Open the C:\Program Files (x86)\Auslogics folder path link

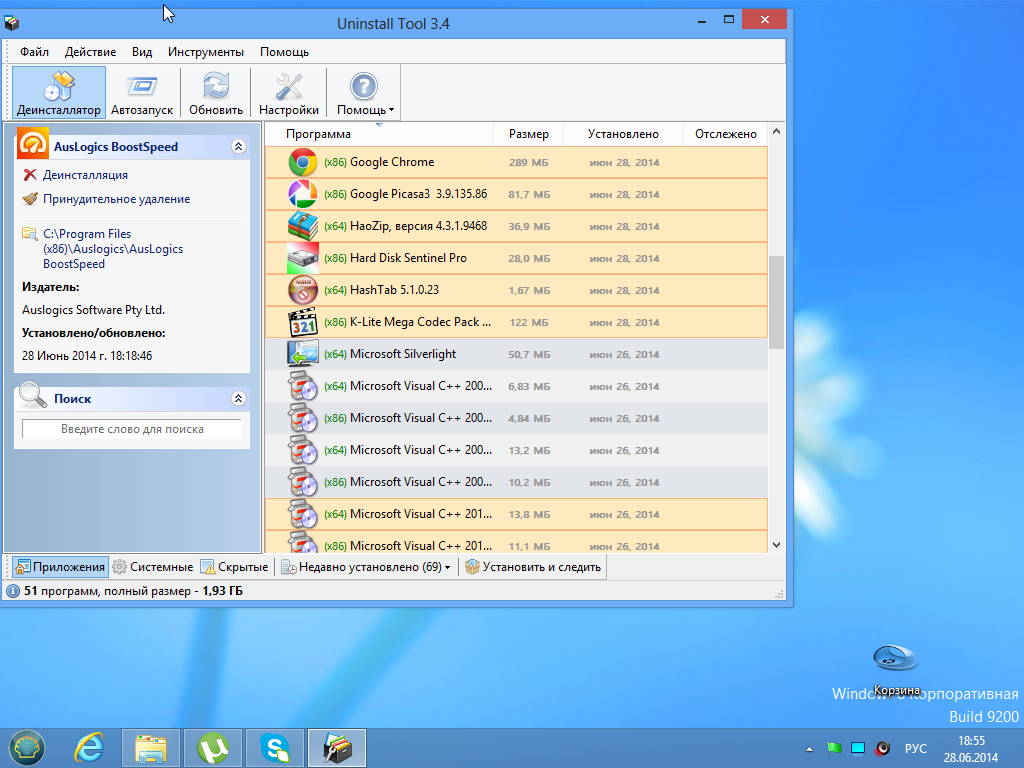tap(113, 249)
